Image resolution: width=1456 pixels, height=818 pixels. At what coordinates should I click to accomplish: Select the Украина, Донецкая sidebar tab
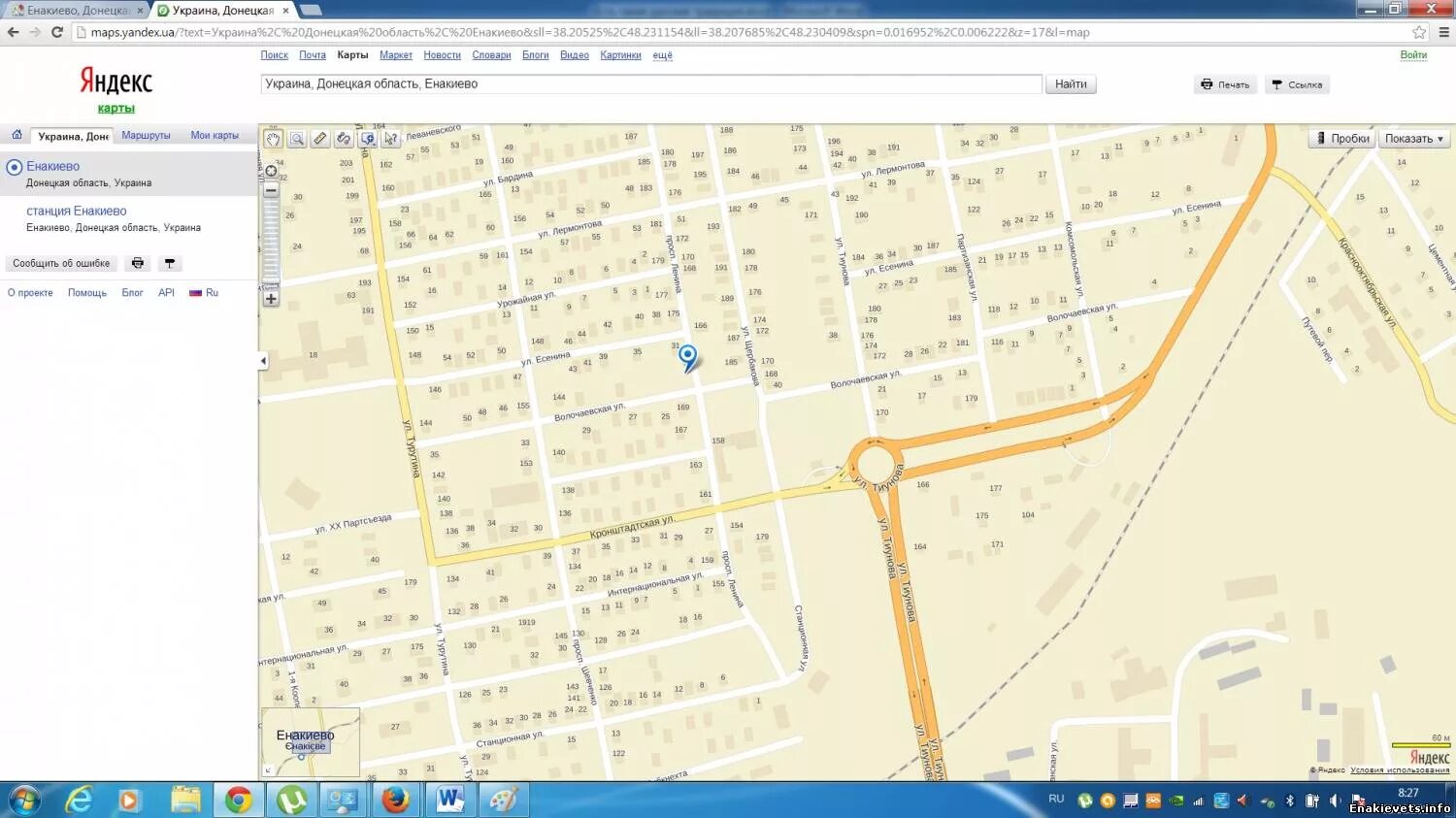point(73,137)
